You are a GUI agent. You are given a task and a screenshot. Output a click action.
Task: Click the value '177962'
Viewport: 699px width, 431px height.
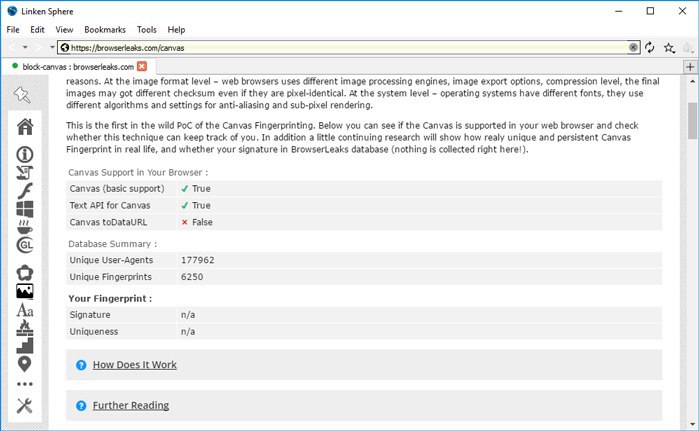(197, 260)
